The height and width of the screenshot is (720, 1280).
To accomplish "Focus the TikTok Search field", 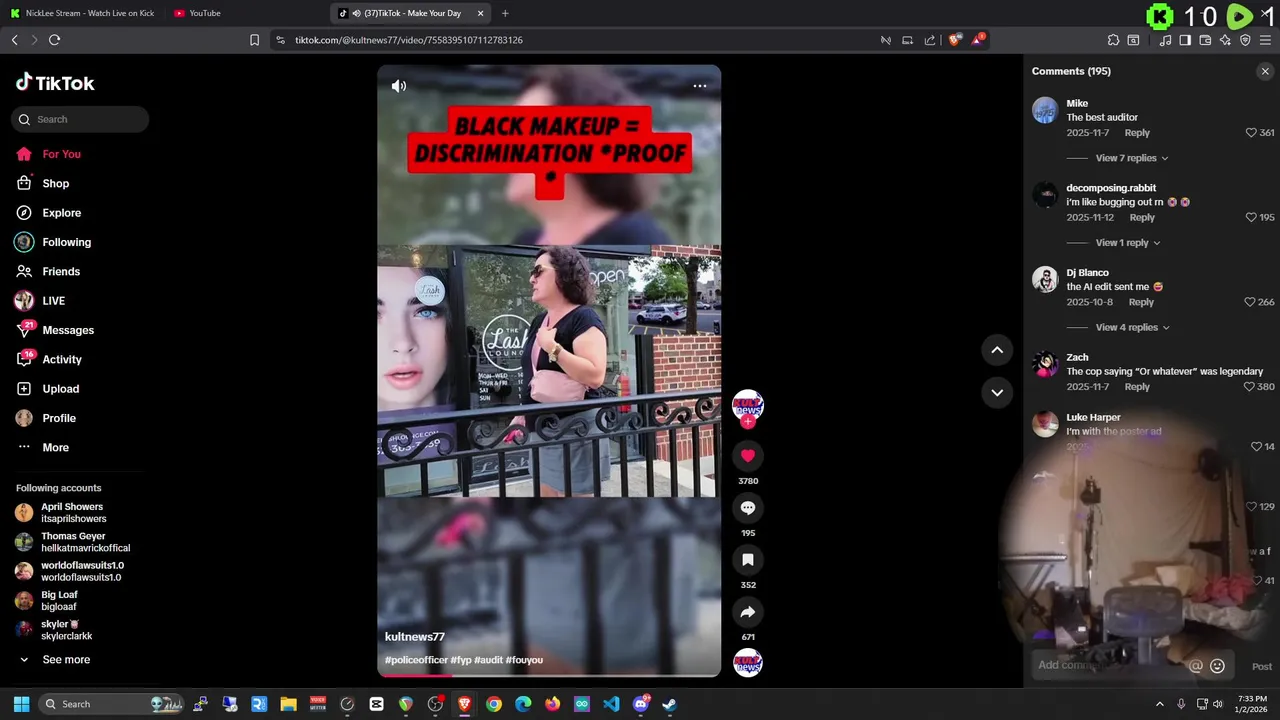I will 80,119.
